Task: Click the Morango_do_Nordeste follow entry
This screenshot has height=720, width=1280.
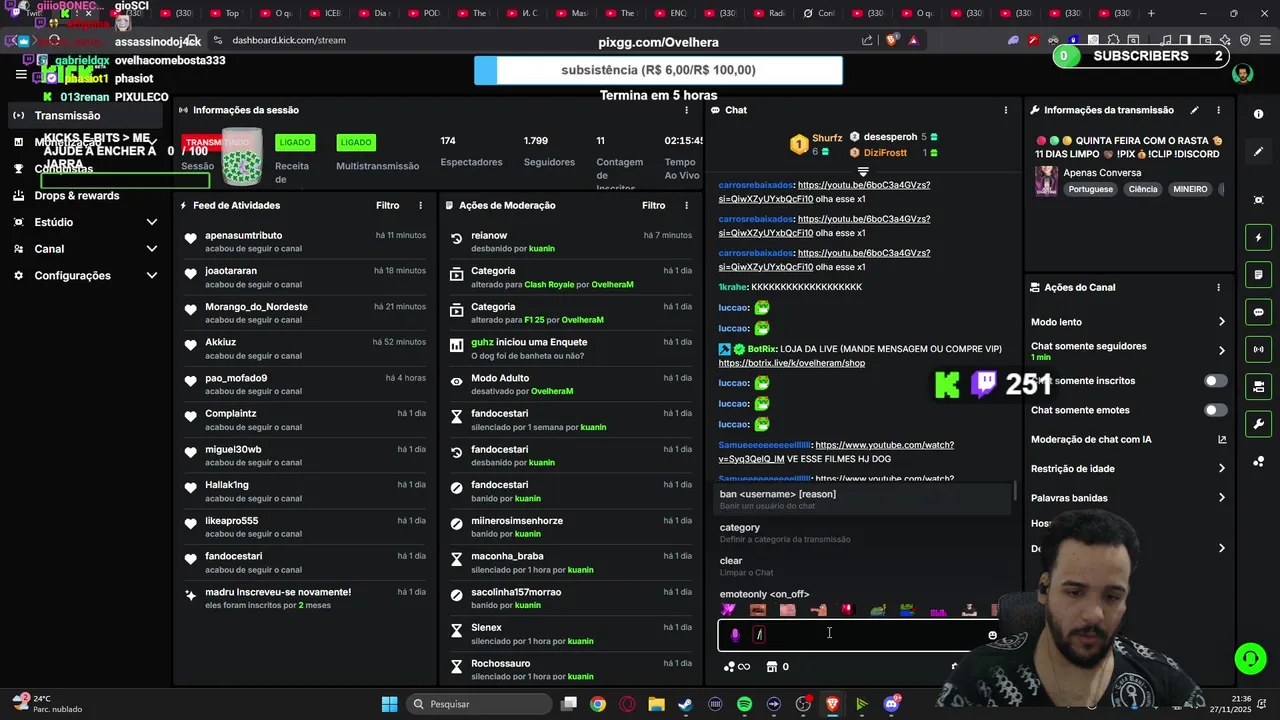Action: [305, 313]
